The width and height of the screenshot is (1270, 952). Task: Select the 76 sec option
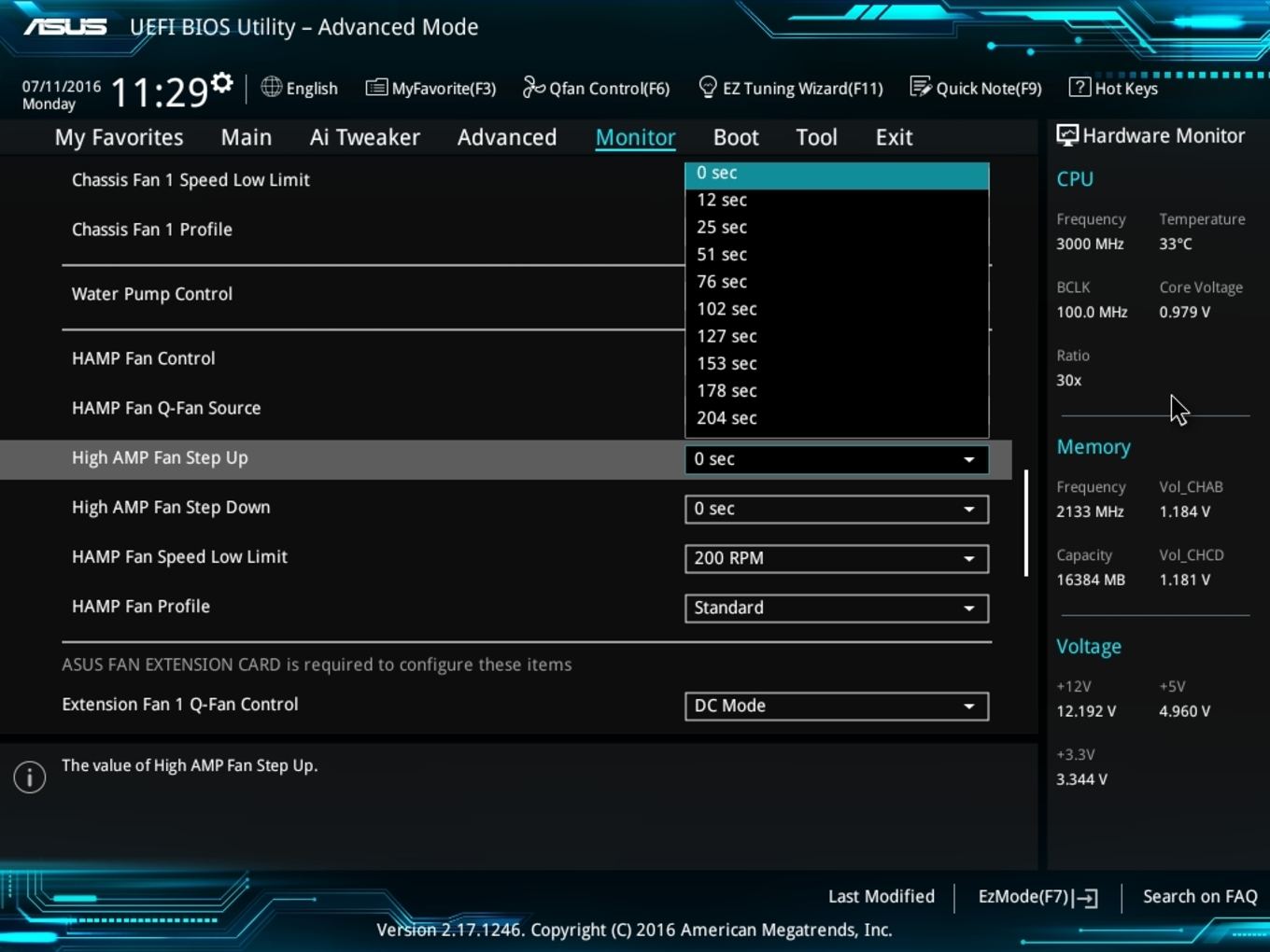pyautogui.click(x=837, y=281)
